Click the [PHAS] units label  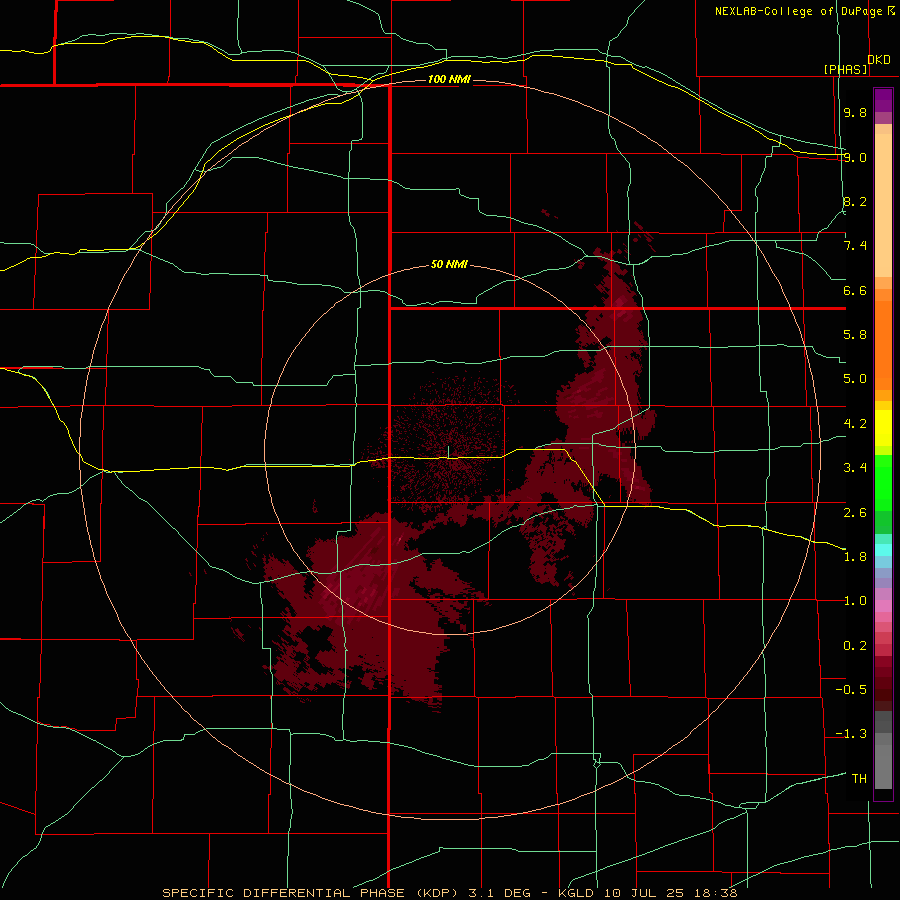point(845,69)
